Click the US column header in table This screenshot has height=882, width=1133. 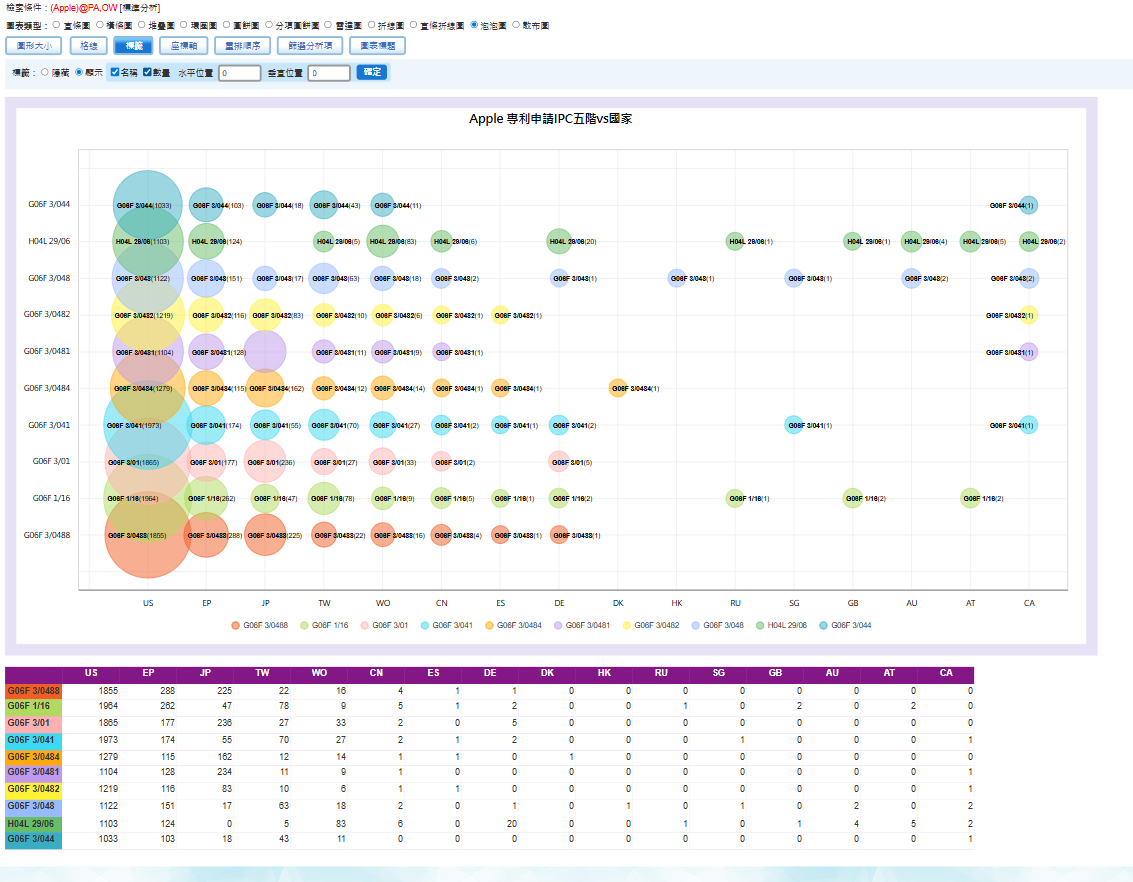pyautogui.click(x=91, y=673)
